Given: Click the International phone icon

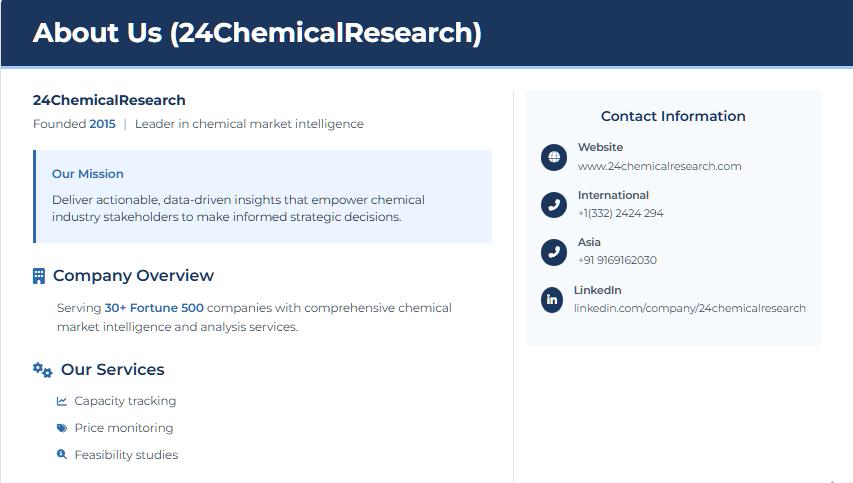Looking at the screenshot, I should click(x=554, y=205).
